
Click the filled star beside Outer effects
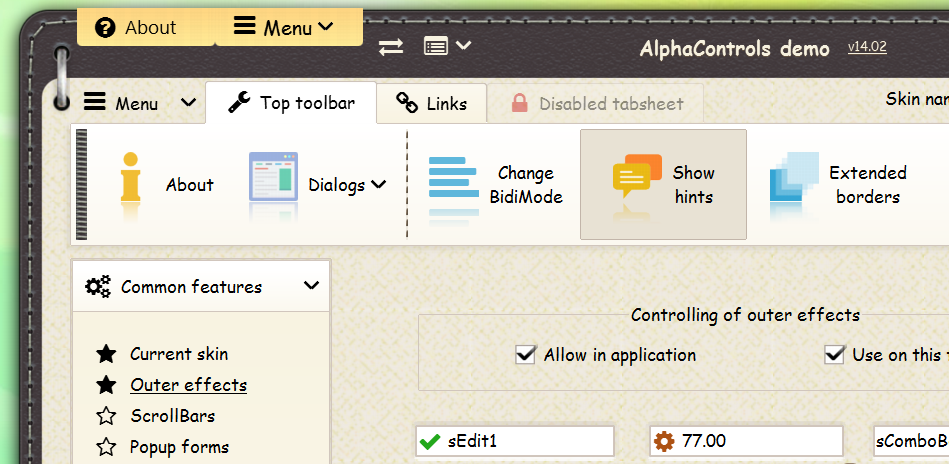[x=106, y=385]
